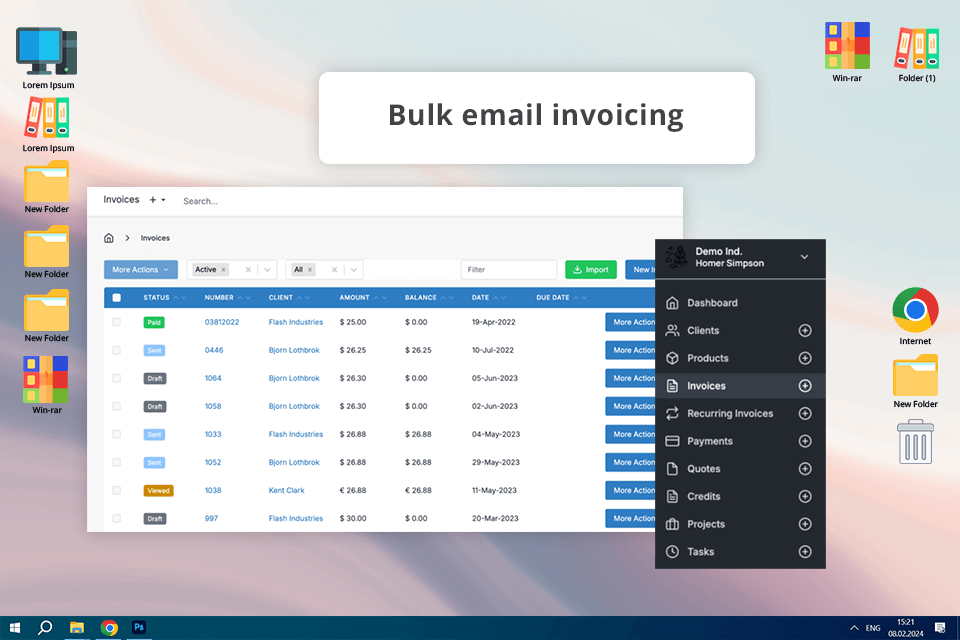The image size is (960, 640).
Task: Add a project with plus icon
Action: pos(805,524)
